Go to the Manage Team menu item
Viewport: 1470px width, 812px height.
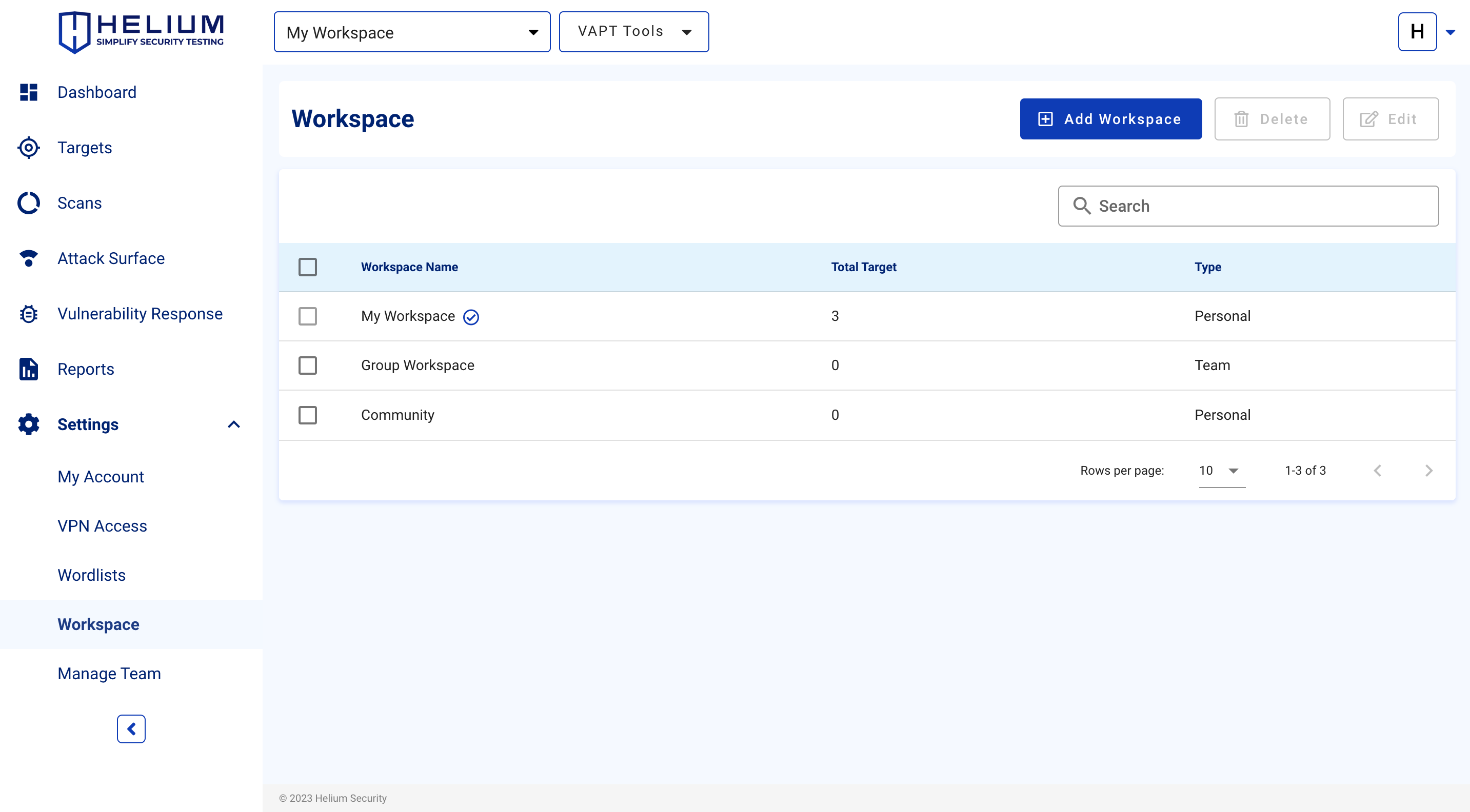point(109,674)
